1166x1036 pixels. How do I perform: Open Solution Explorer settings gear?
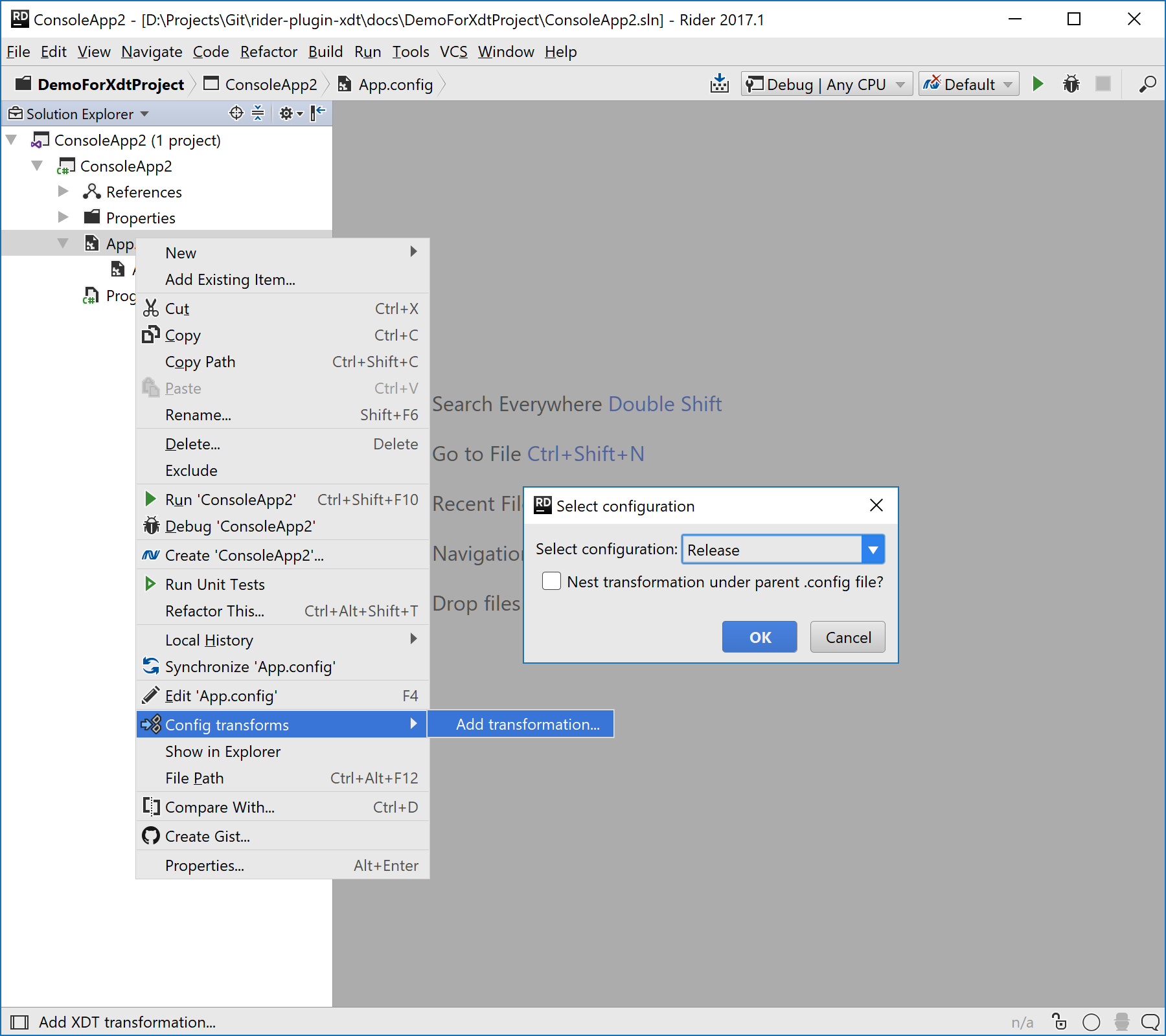pyautogui.click(x=290, y=113)
